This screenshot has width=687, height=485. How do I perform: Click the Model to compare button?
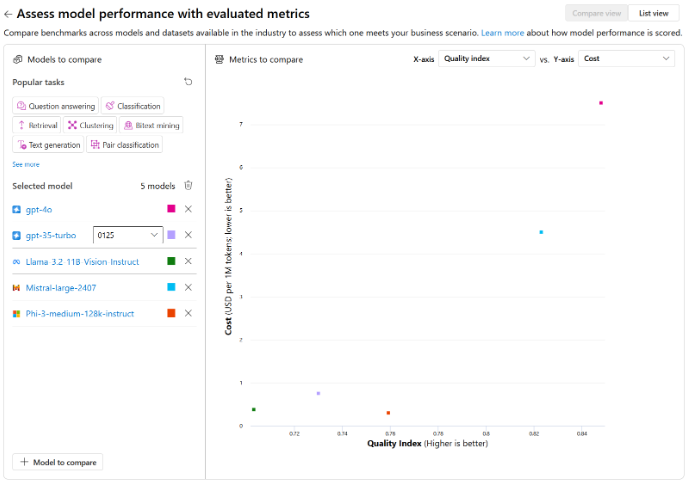coord(58,462)
